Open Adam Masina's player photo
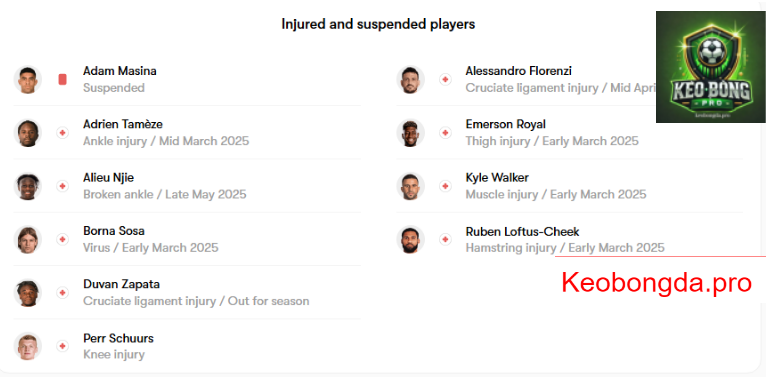This screenshot has height=378, width=766. click(x=27, y=80)
